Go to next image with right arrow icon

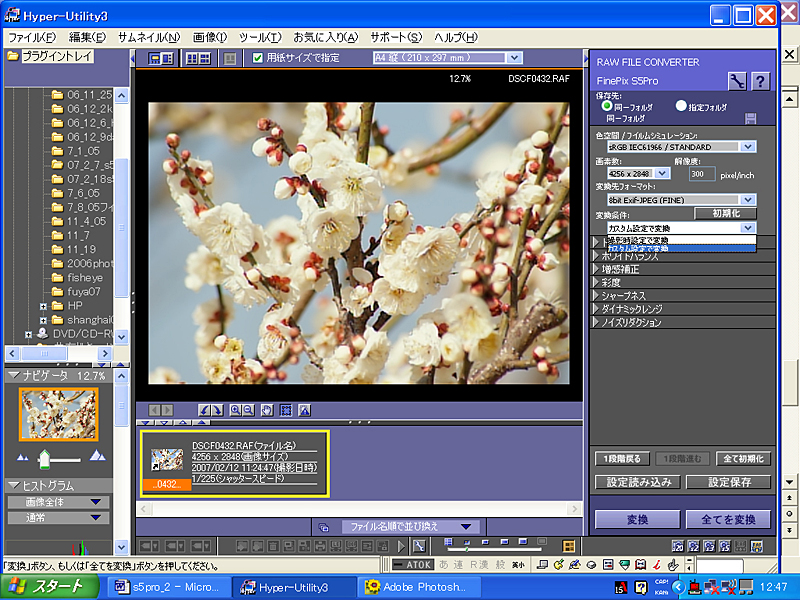coord(167,410)
